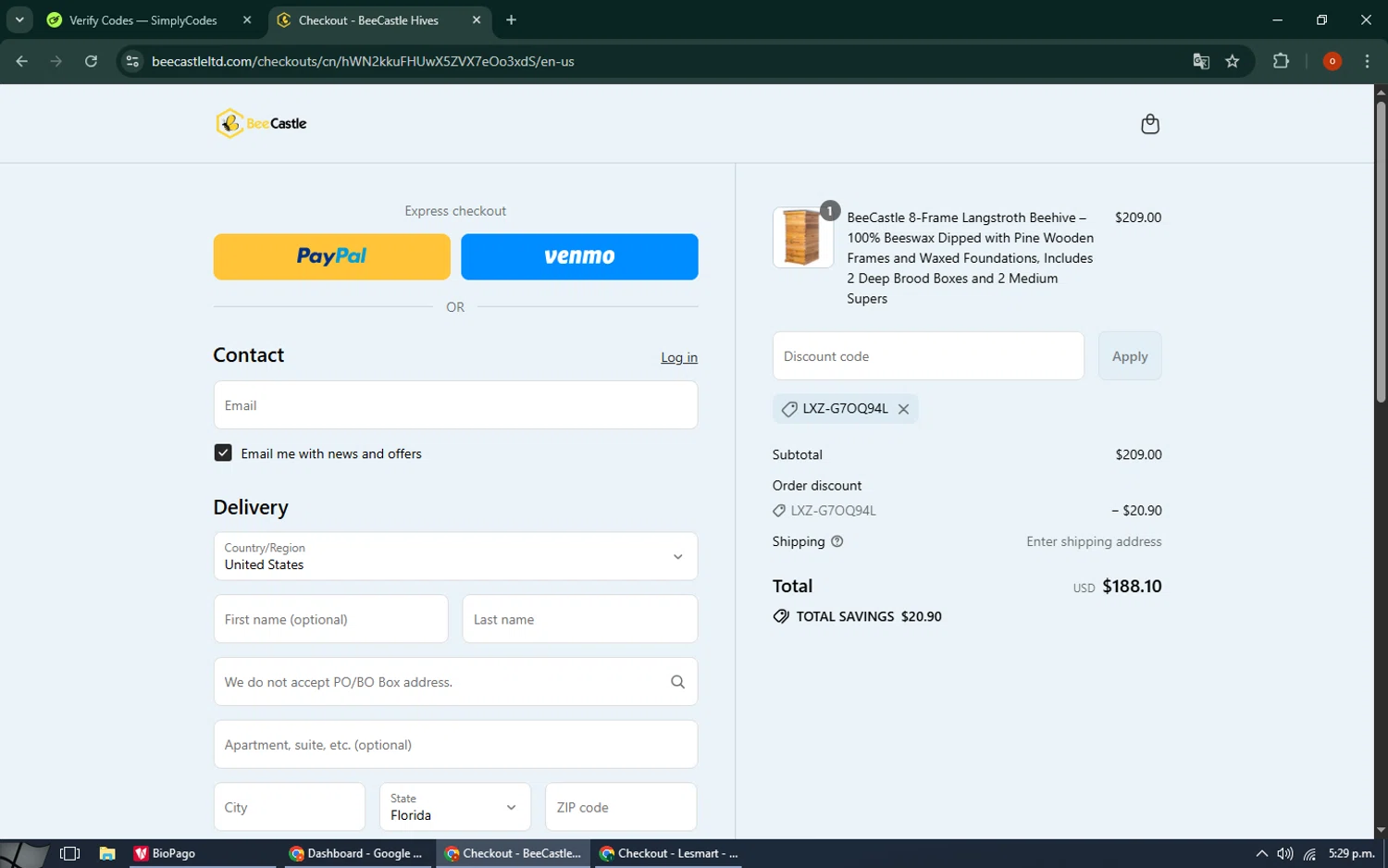This screenshot has width=1388, height=868.
Task: Click the volume speaker tray icon
Action: [x=1285, y=853]
